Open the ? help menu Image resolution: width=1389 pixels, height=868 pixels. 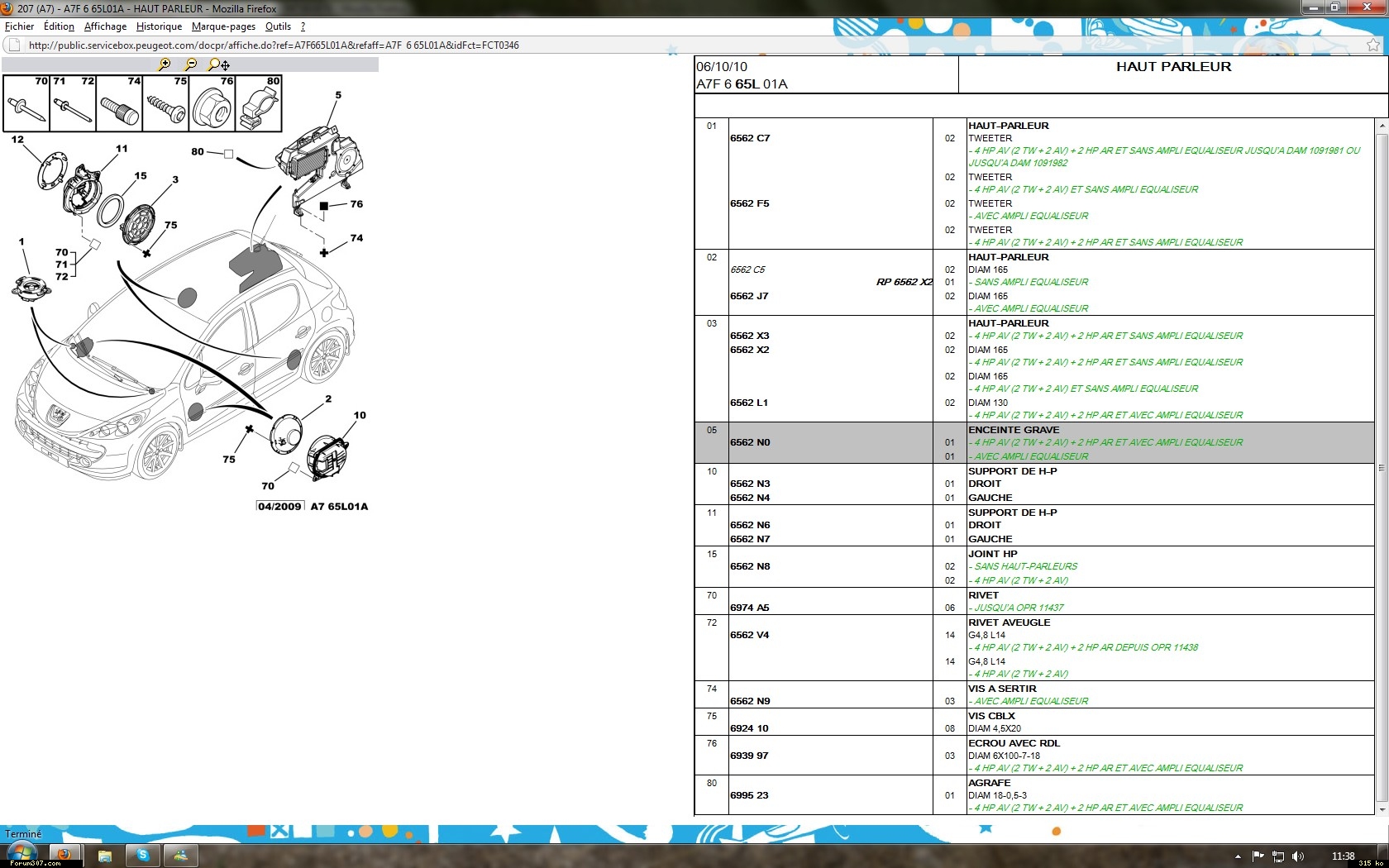(303, 26)
